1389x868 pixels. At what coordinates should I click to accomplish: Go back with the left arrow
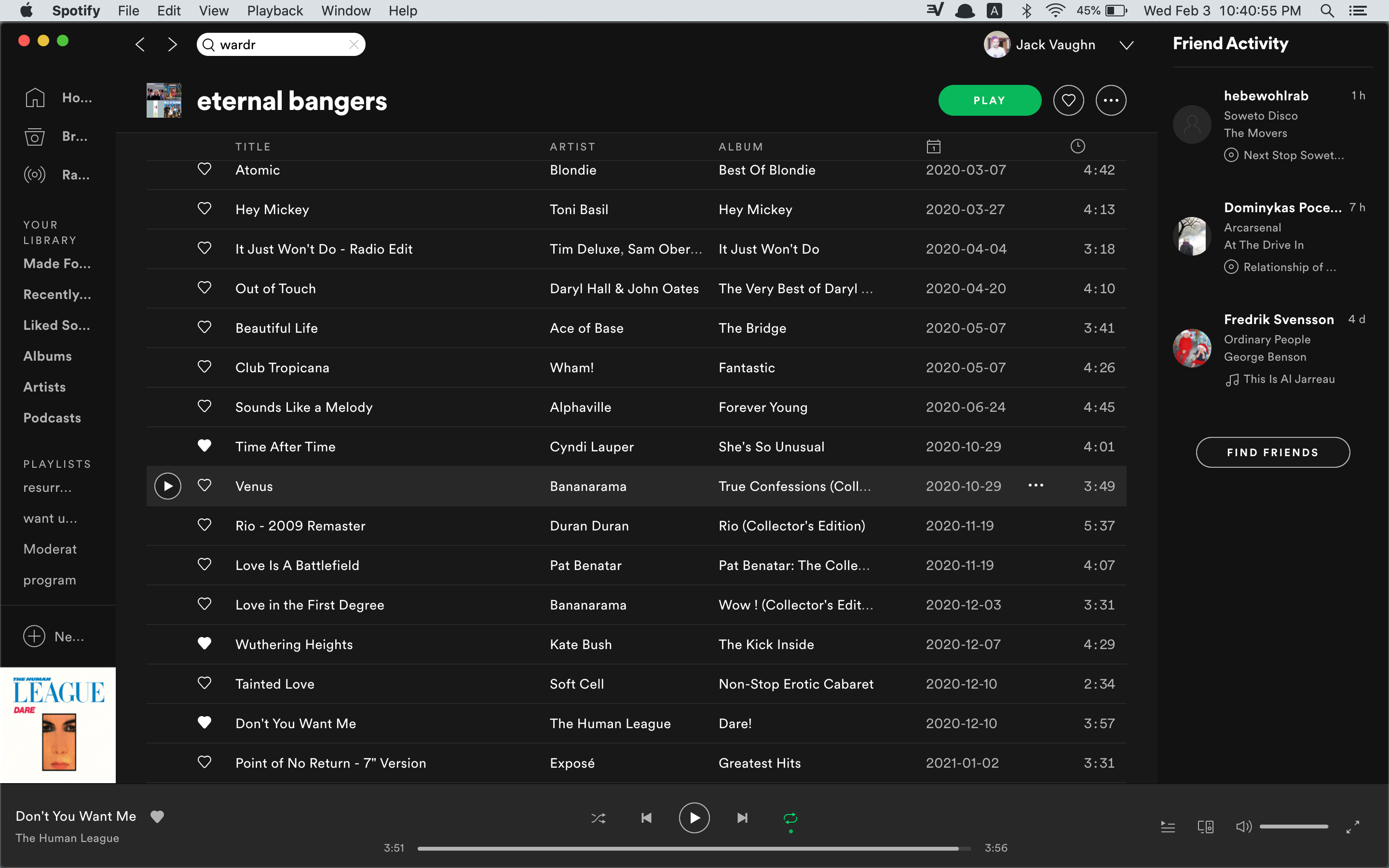tap(140, 44)
